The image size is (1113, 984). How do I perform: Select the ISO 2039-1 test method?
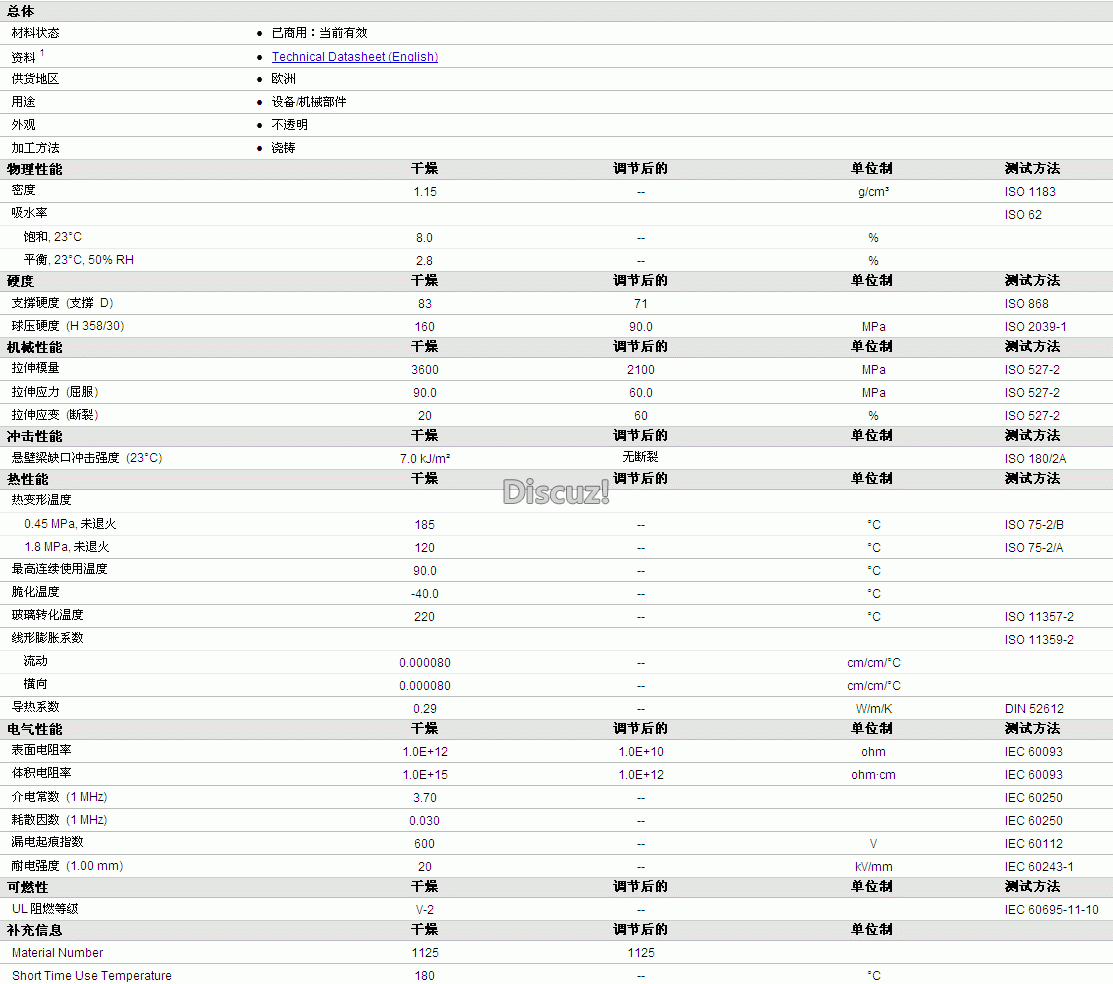[1036, 327]
